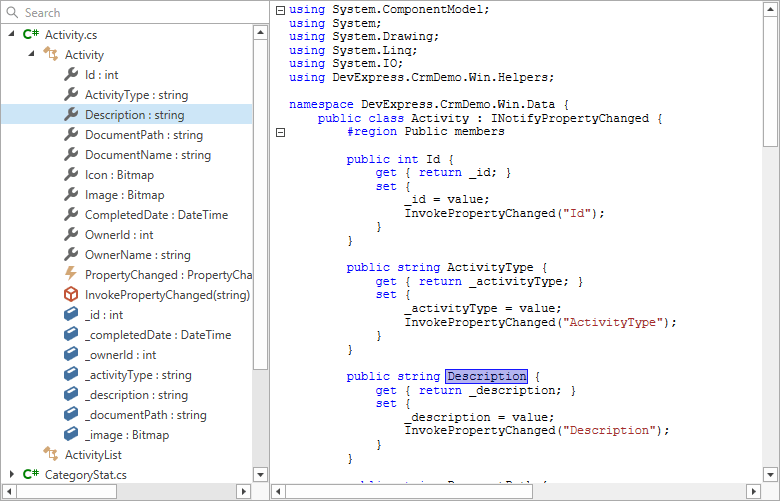Click the tree panel vertical scrollbar thumb
This screenshot has width=780, height=501.
pos(260,205)
